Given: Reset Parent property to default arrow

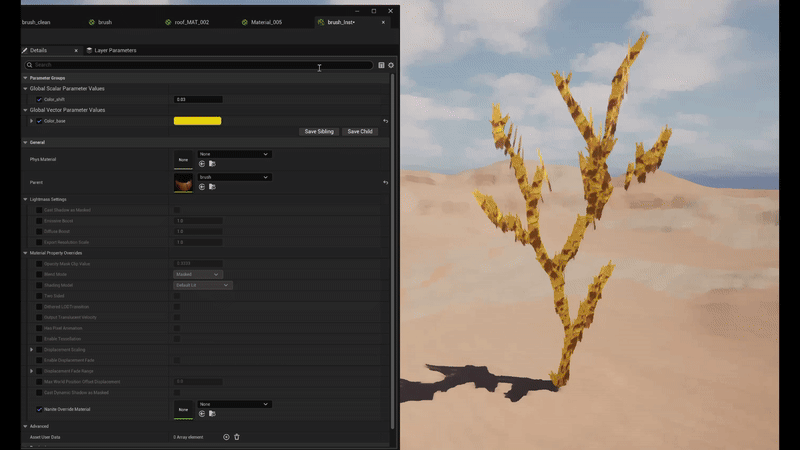Looking at the screenshot, I should [x=386, y=182].
